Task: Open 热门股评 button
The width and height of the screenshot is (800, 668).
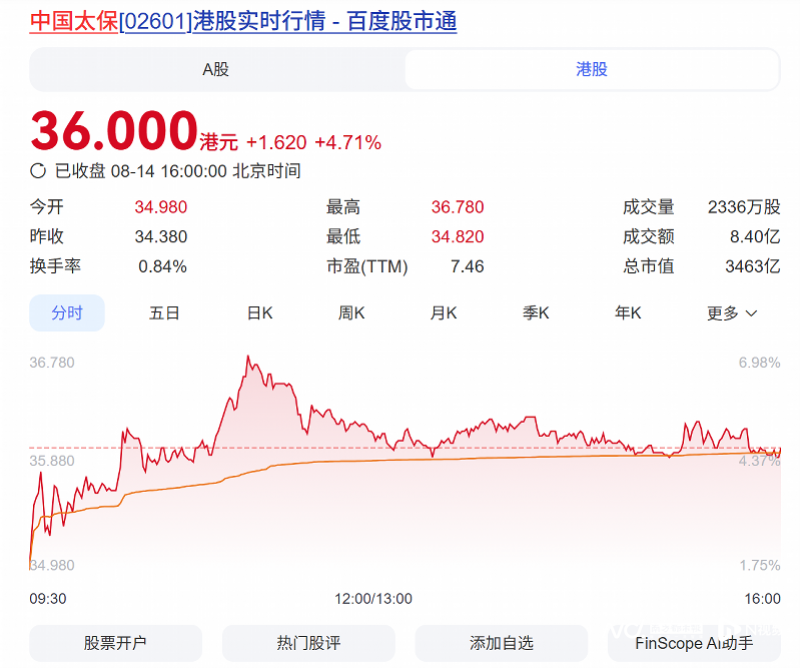Action: pyautogui.click(x=308, y=643)
